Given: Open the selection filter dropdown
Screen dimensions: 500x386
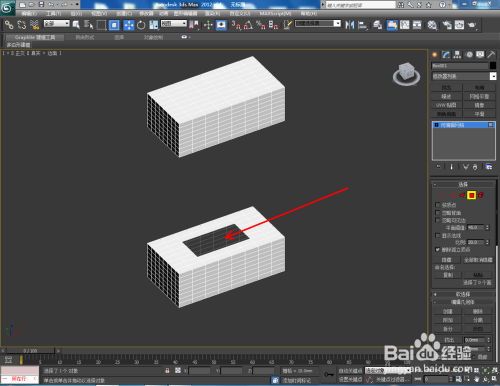Looking at the screenshot, I should click(57, 23).
